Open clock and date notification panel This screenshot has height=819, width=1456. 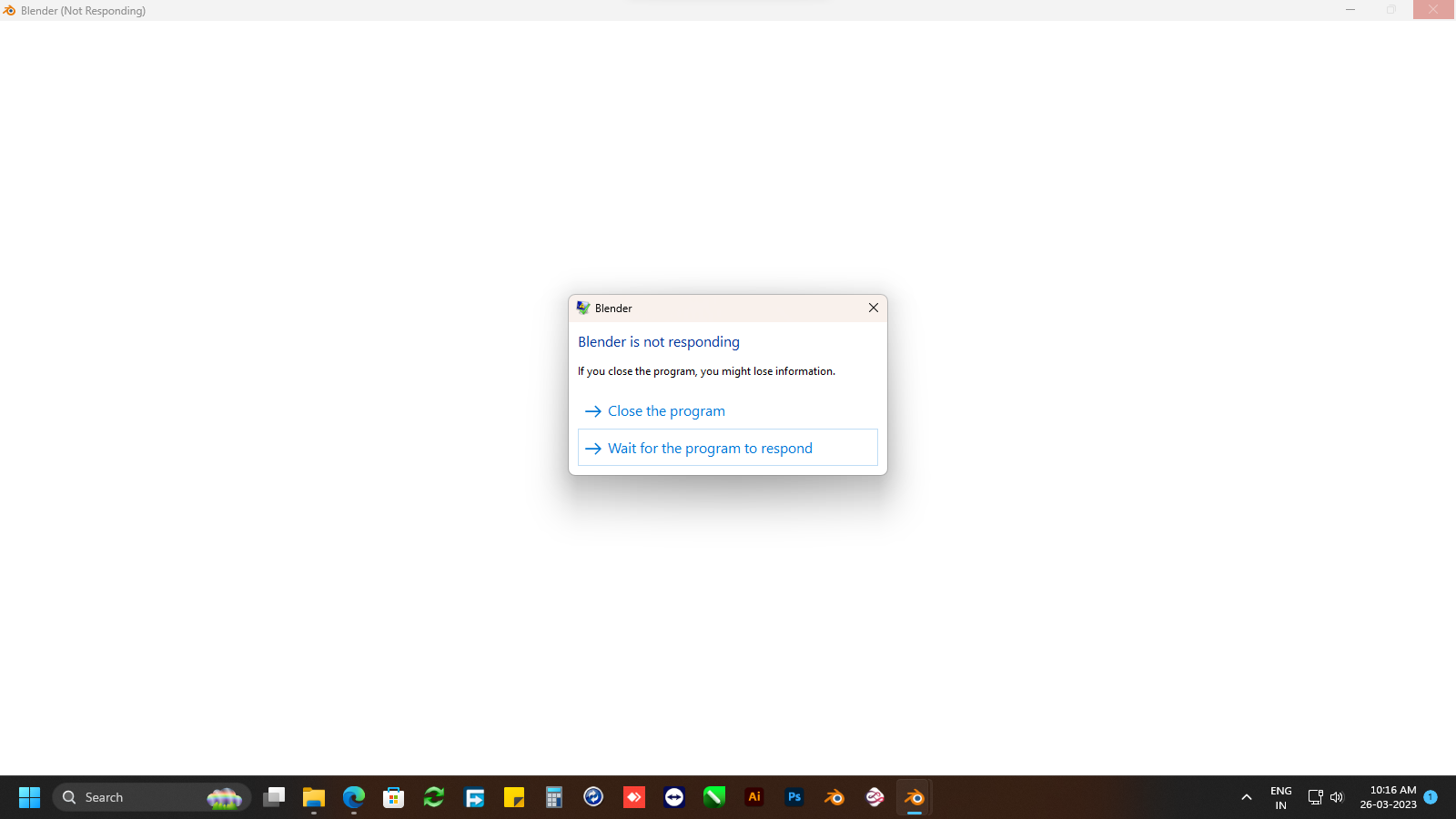(x=1388, y=797)
